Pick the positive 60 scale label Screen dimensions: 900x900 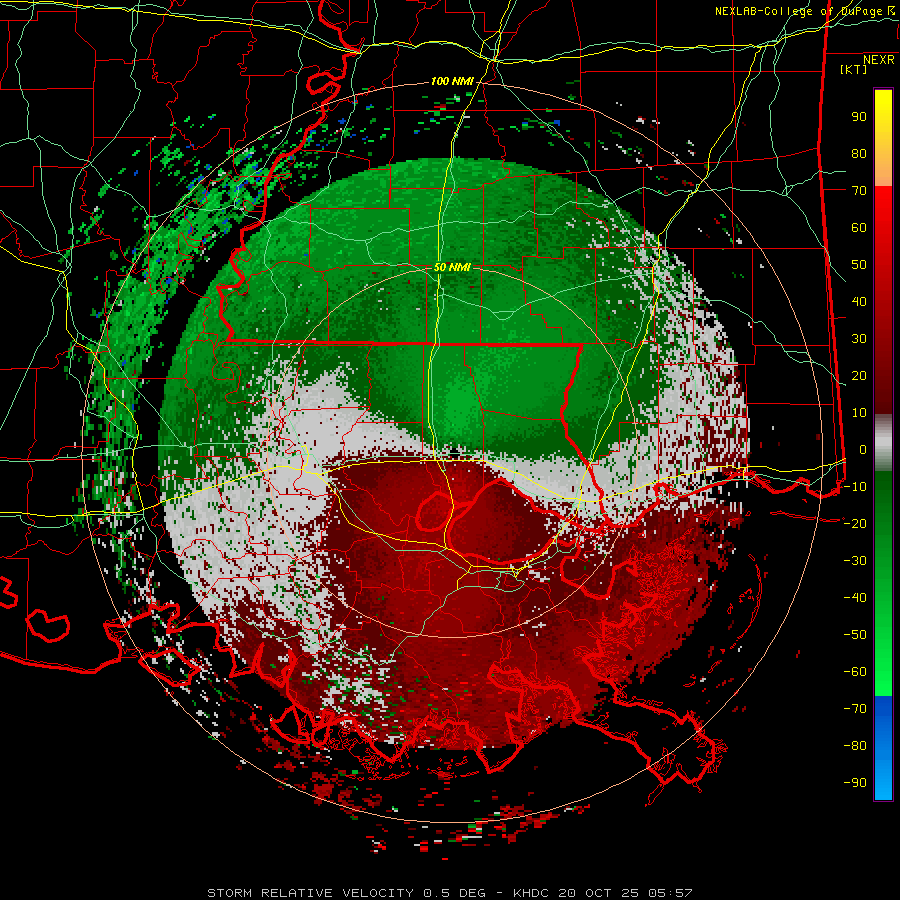click(859, 228)
